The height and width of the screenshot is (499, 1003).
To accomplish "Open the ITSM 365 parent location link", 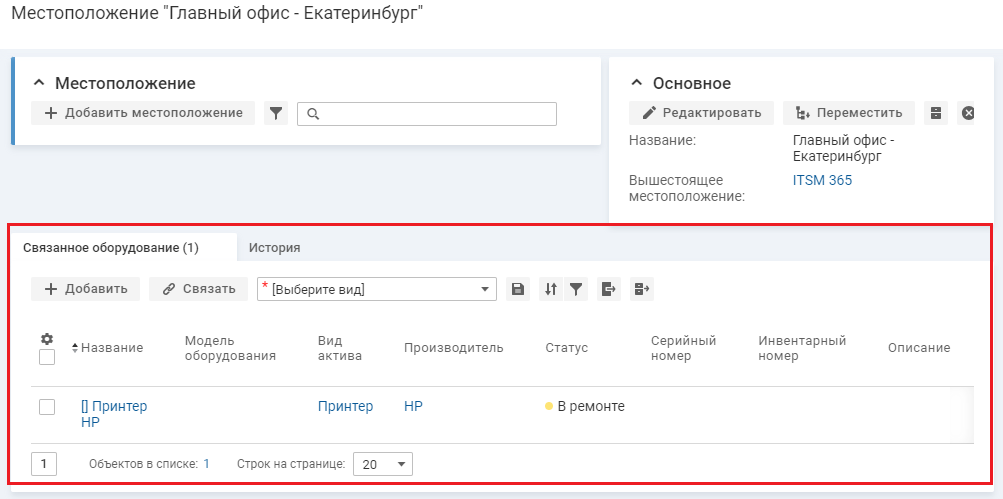I will click(x=822, y=181).
